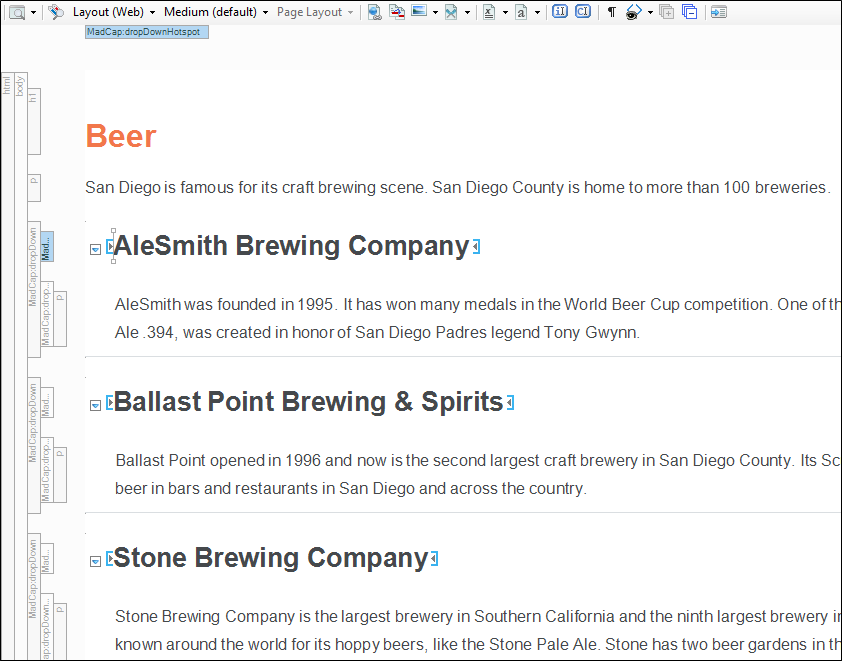The image size is (842, 661).
Task: Open the Insert Variable dropdown arrow
Action: (505, 13)
